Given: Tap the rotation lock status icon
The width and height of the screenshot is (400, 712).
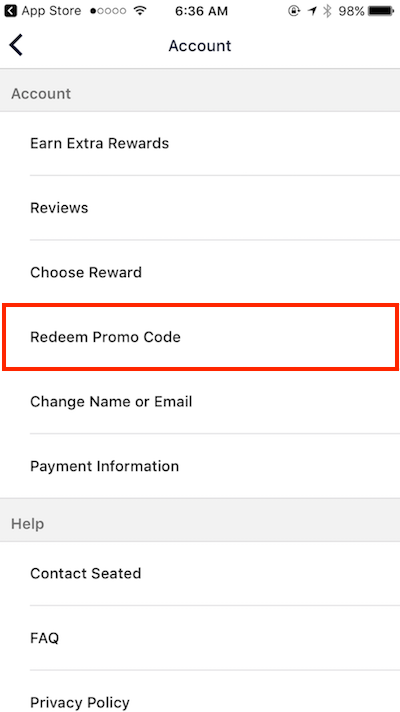Looking at the screenshot, I should 294,11.
